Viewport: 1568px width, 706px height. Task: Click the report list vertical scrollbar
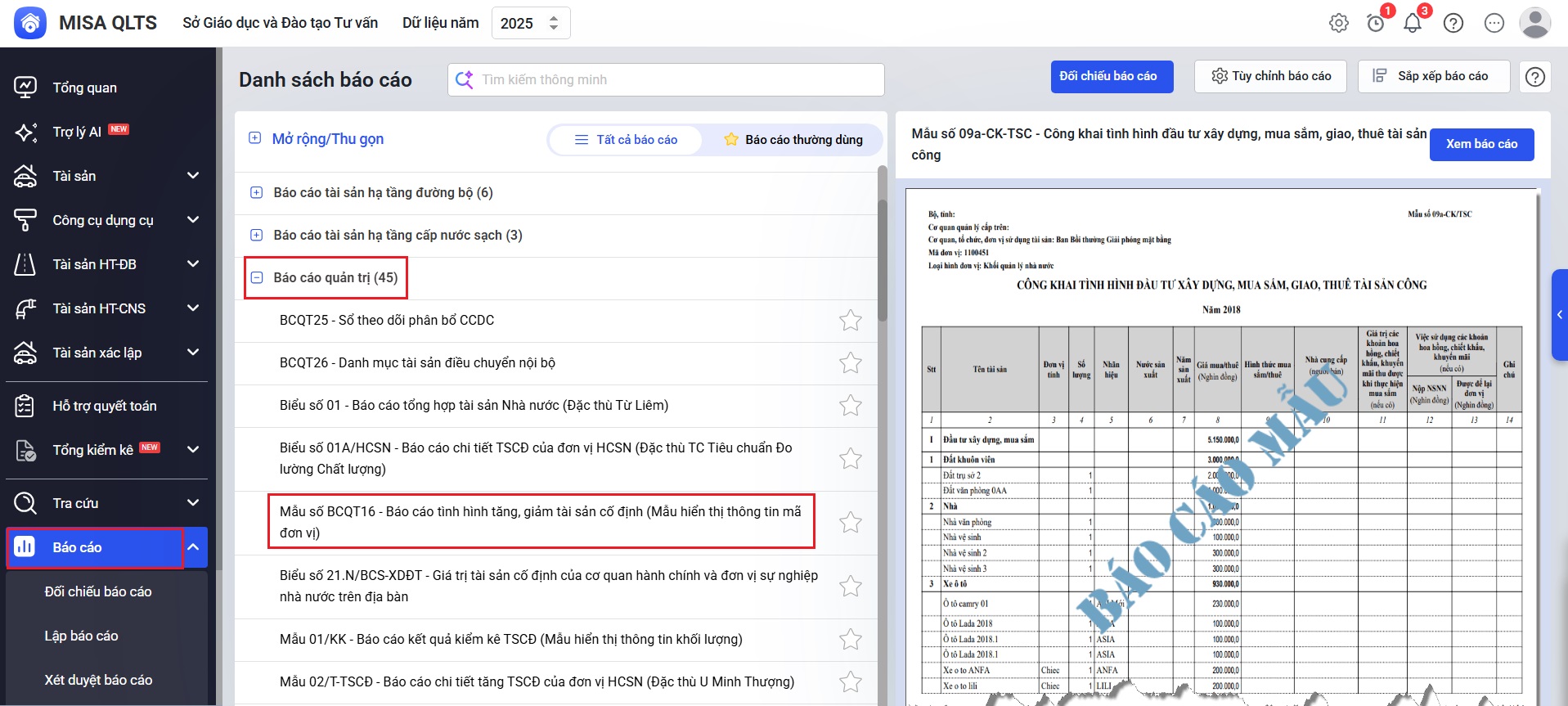pyautogui.click(x=882, y=245)
